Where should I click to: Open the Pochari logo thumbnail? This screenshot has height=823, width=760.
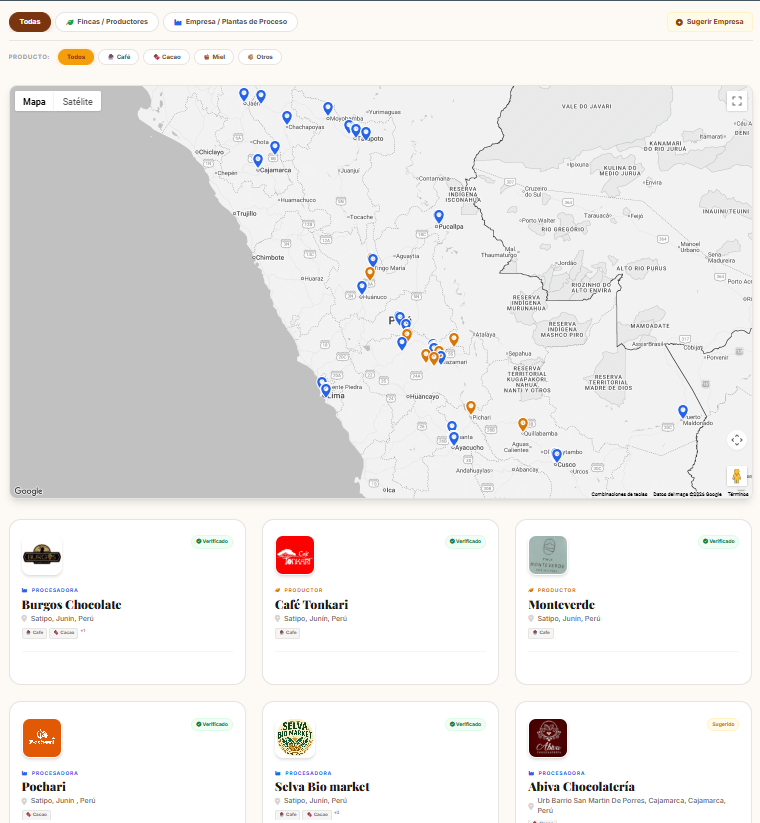[x=42, y=738]
